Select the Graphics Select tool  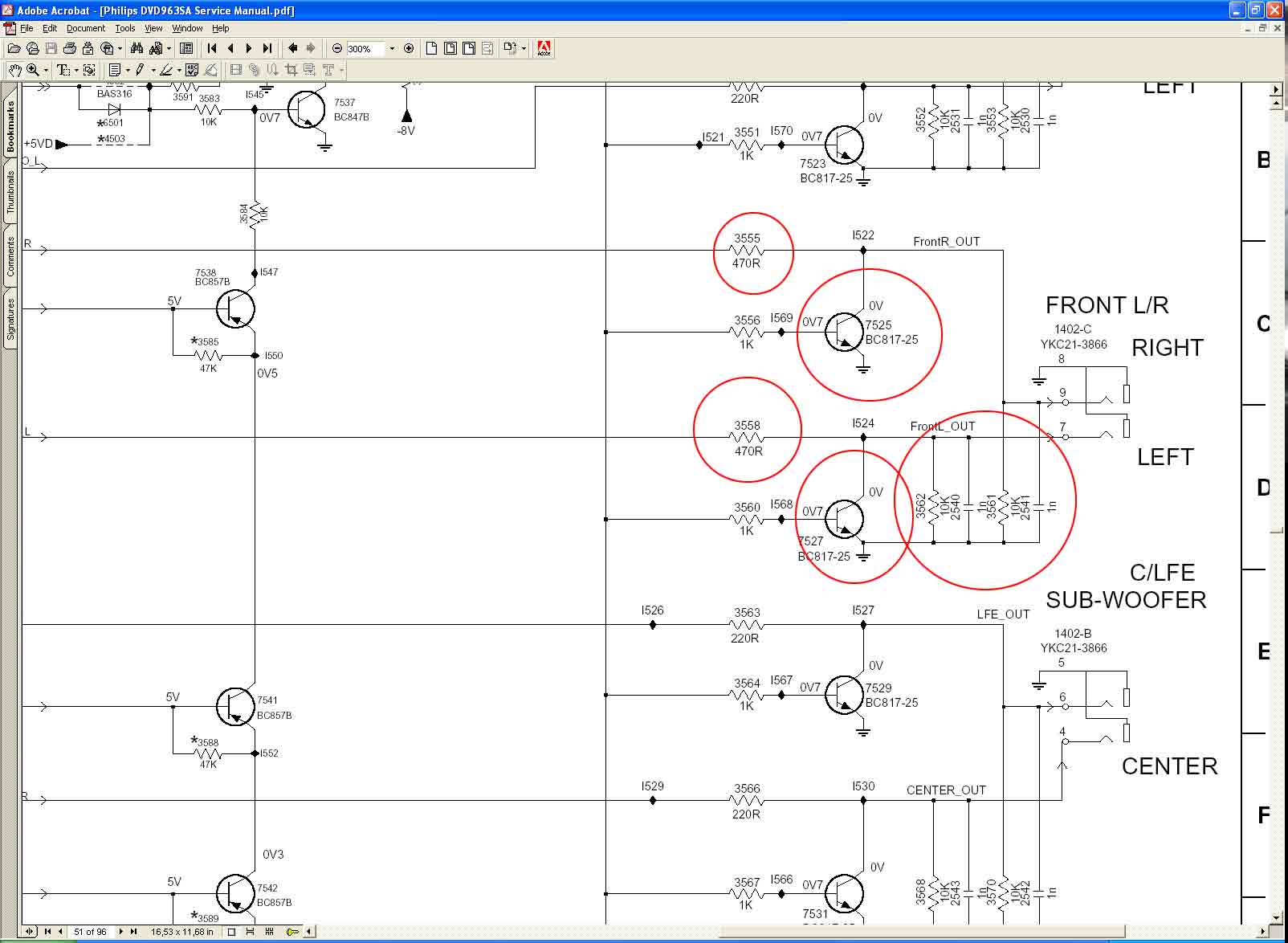click(x=89, y=70)
